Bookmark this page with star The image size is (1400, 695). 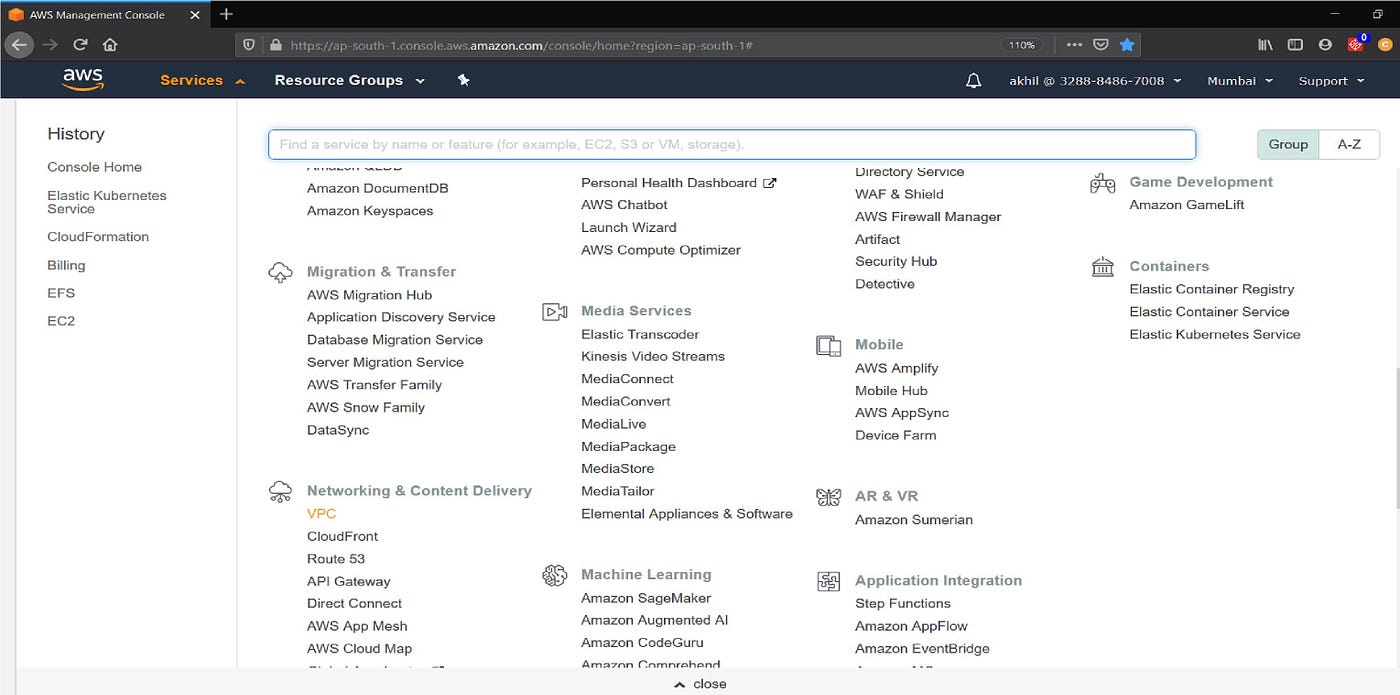[x=1127, y=44]
